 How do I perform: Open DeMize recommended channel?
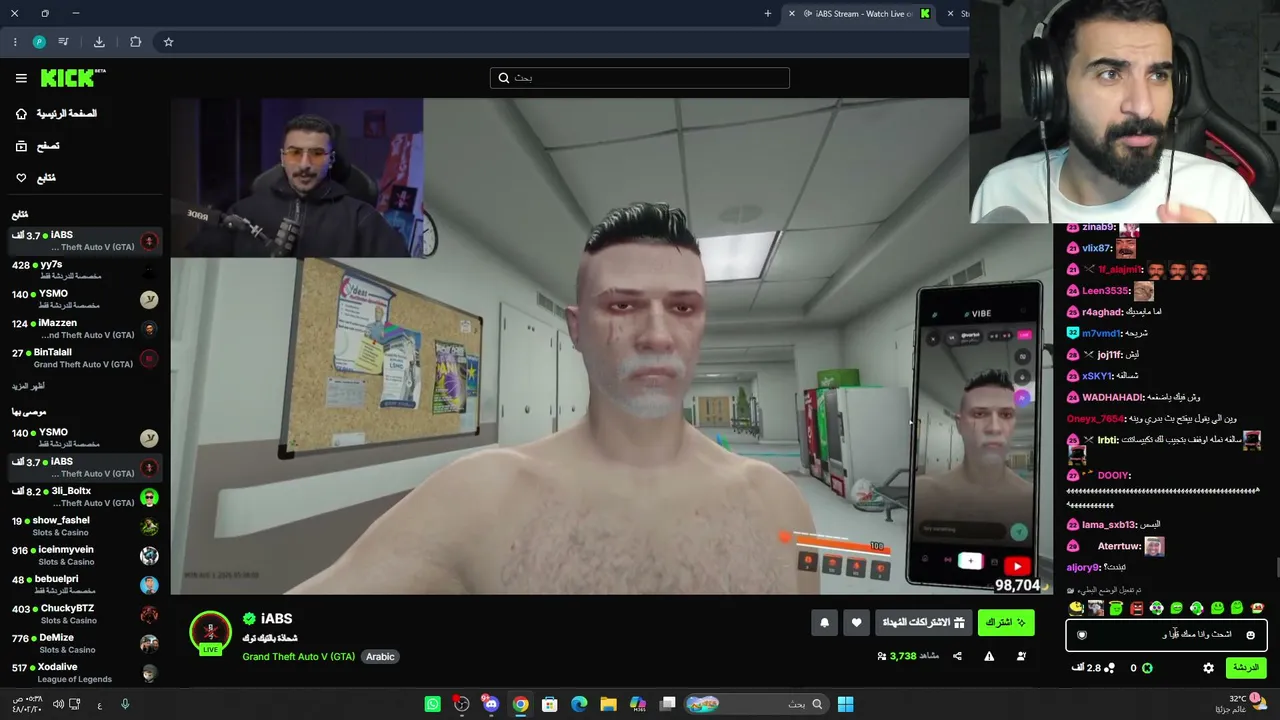[85, 643]
